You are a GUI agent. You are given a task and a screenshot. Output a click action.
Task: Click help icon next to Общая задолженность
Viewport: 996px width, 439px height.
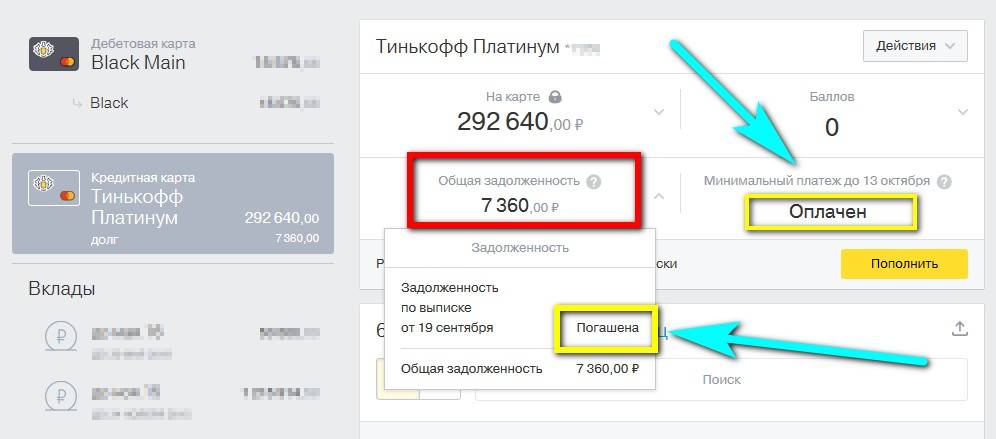point(594,182)
